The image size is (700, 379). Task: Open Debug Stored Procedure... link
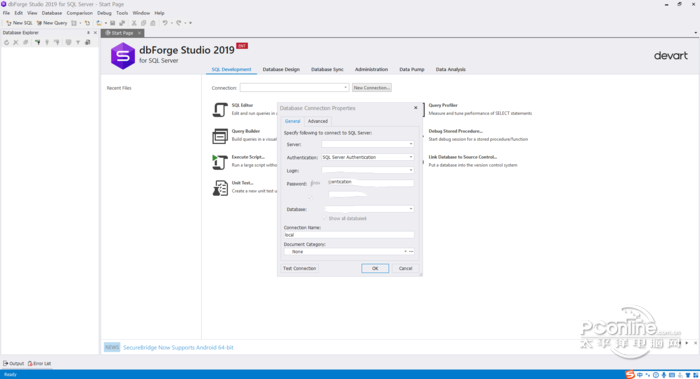(x=455, y=131)
